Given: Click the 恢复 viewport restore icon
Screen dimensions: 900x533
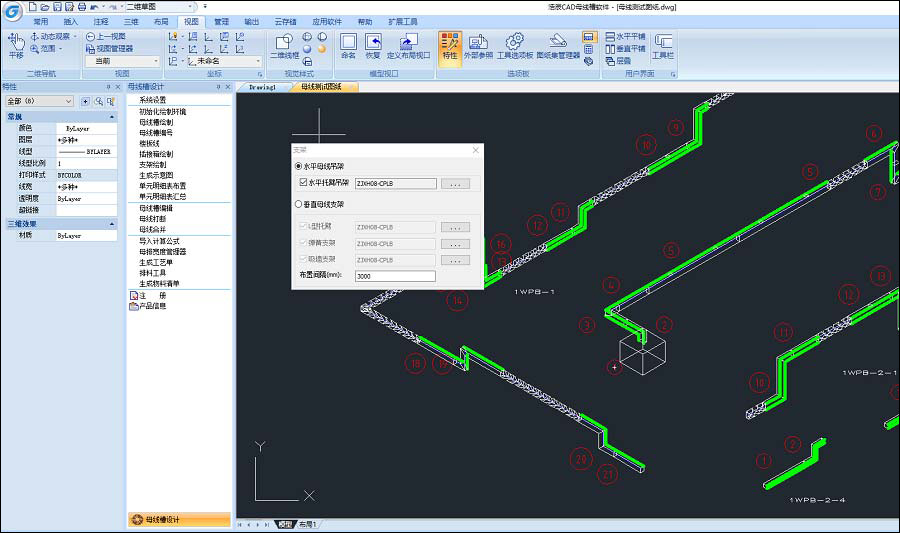Looking at the screenshot, I should pyautogui.click(x=373, y=42).
